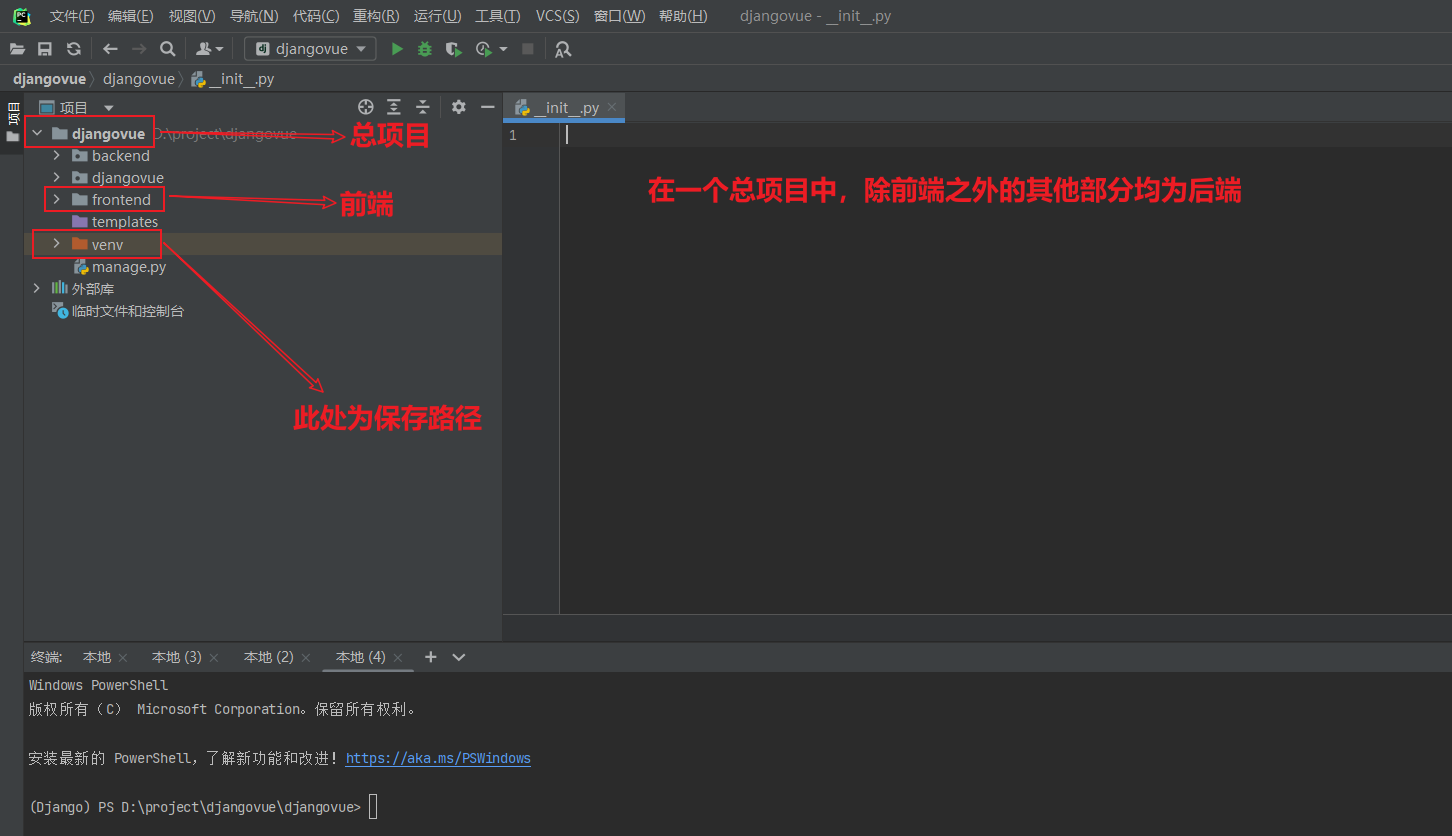
Task: Open Search Everywhere with magnifier icon
Action: 167,48
